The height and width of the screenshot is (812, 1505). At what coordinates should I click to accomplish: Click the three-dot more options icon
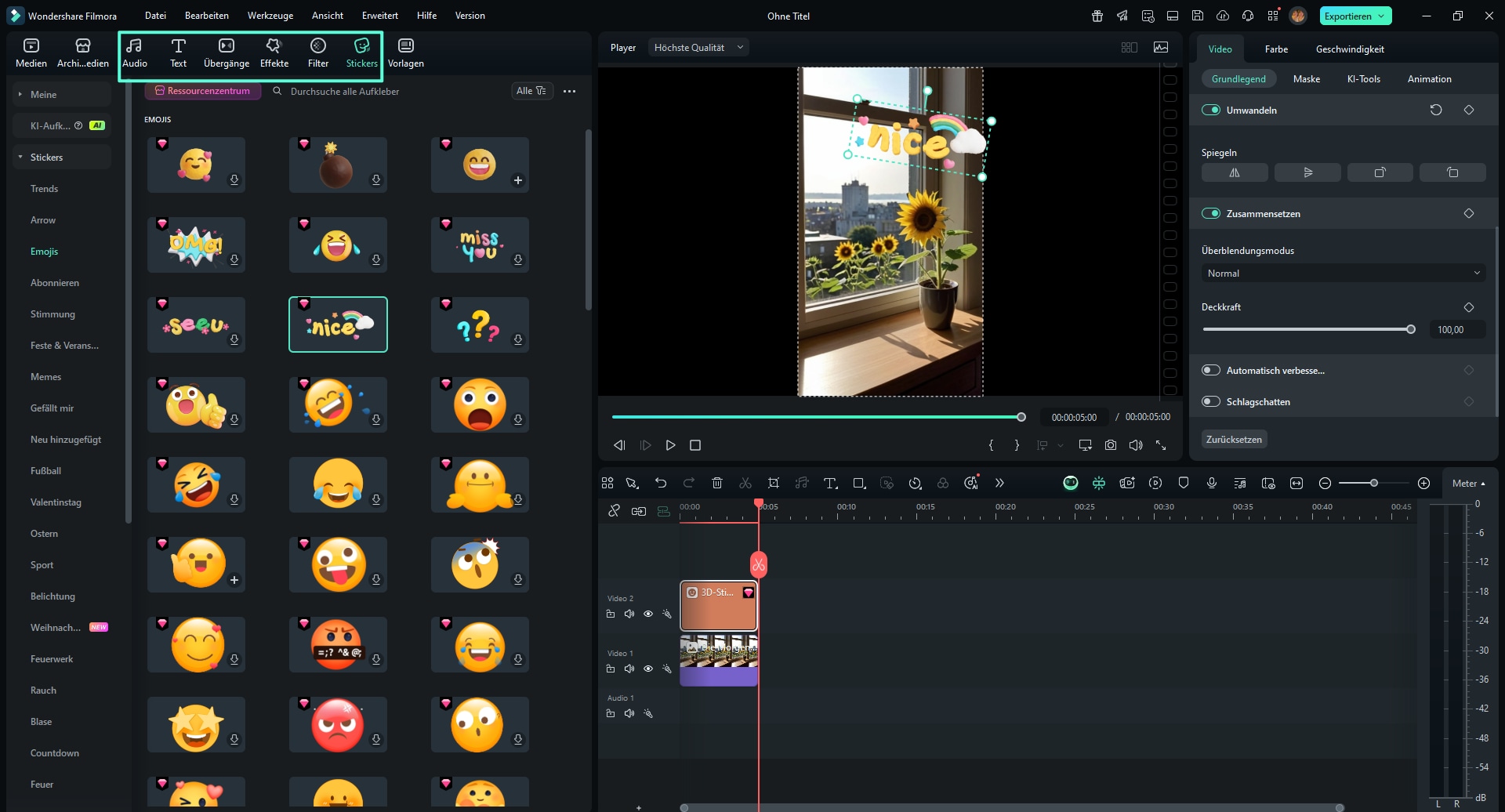pos(570,91)
